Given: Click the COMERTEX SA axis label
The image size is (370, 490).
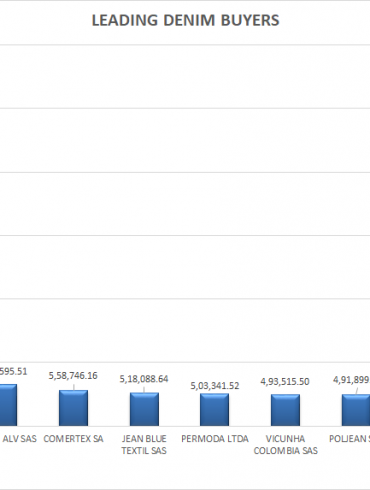Looking at the screenshot, I should point(73,439).
